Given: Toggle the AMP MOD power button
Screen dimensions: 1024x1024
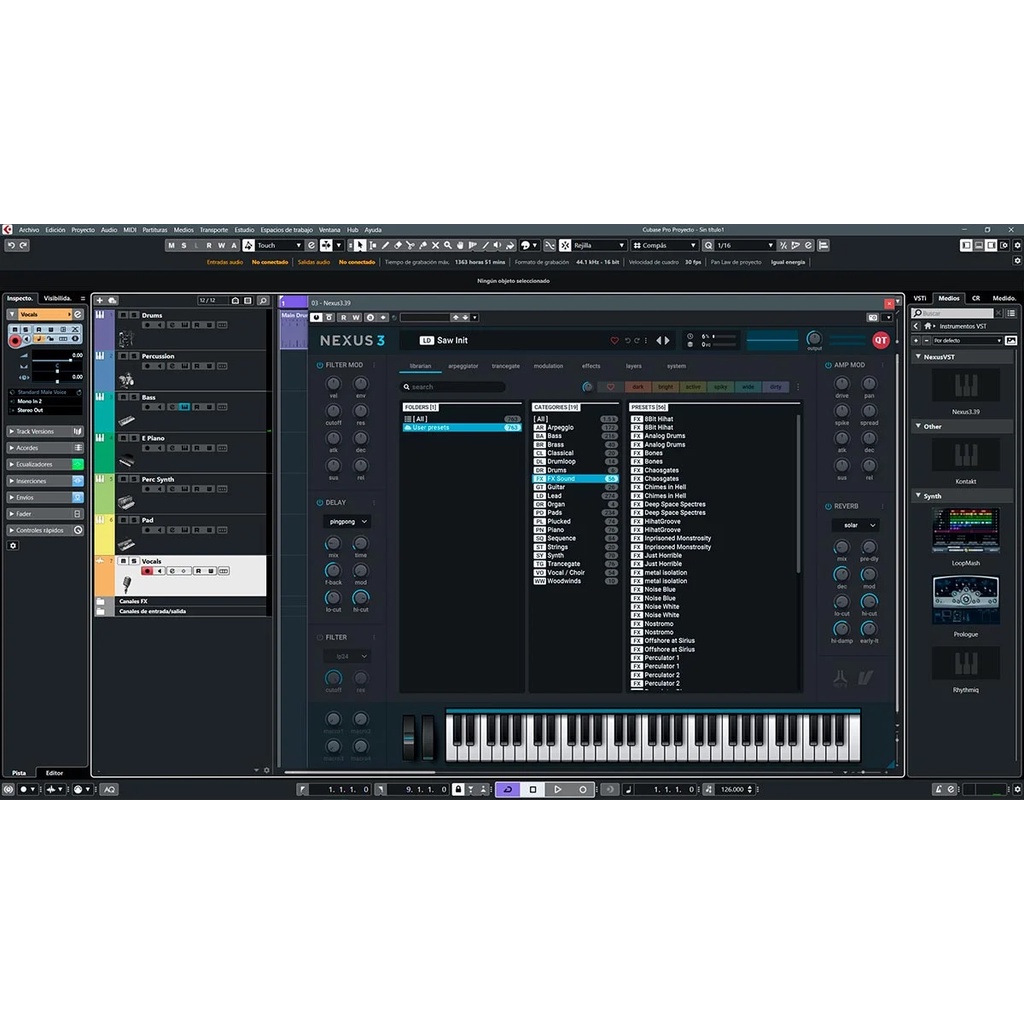Looking at the screenshot, I should 828,365.
